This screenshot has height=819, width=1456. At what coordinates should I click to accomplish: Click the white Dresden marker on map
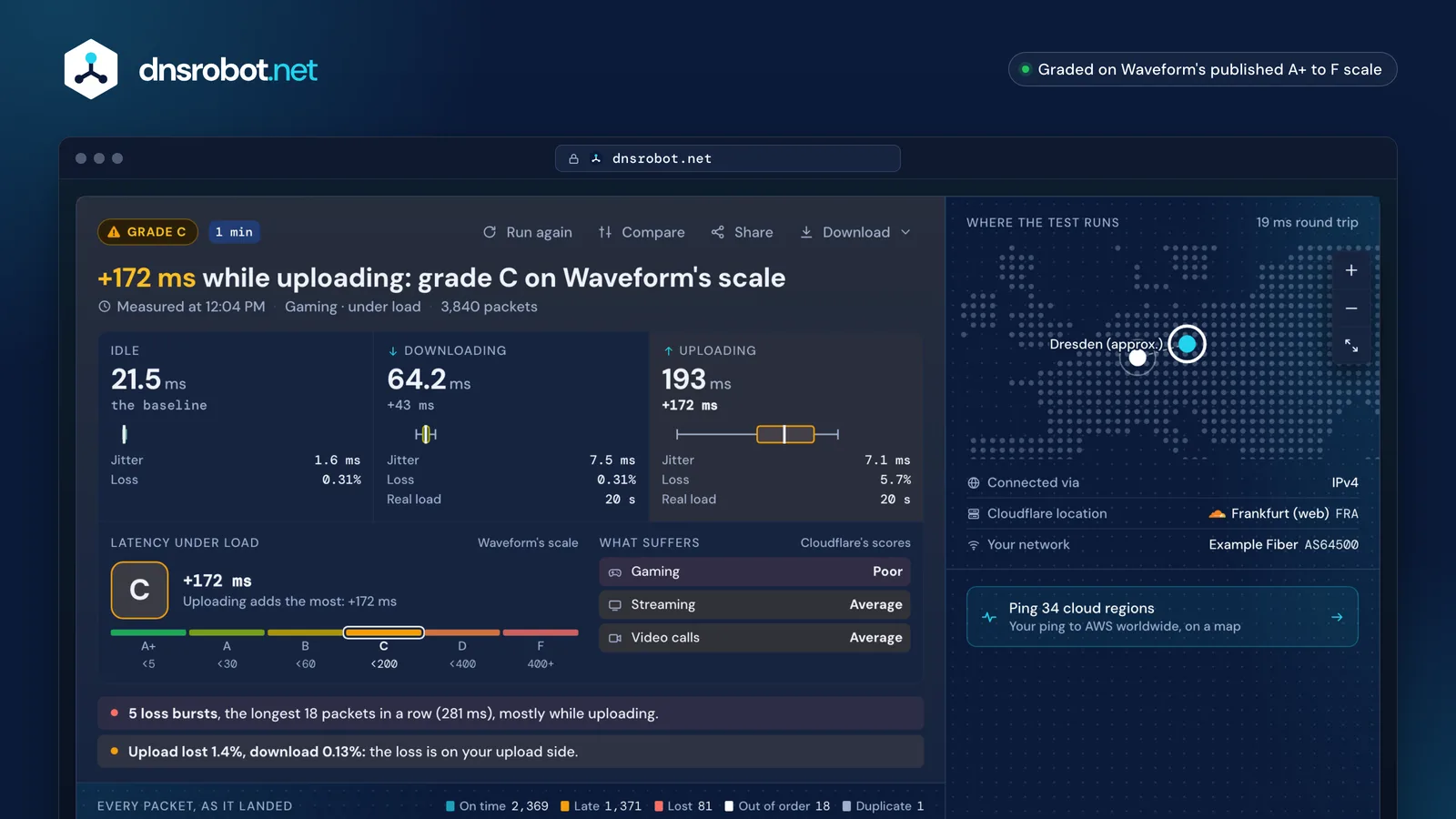pos(1137,358)
